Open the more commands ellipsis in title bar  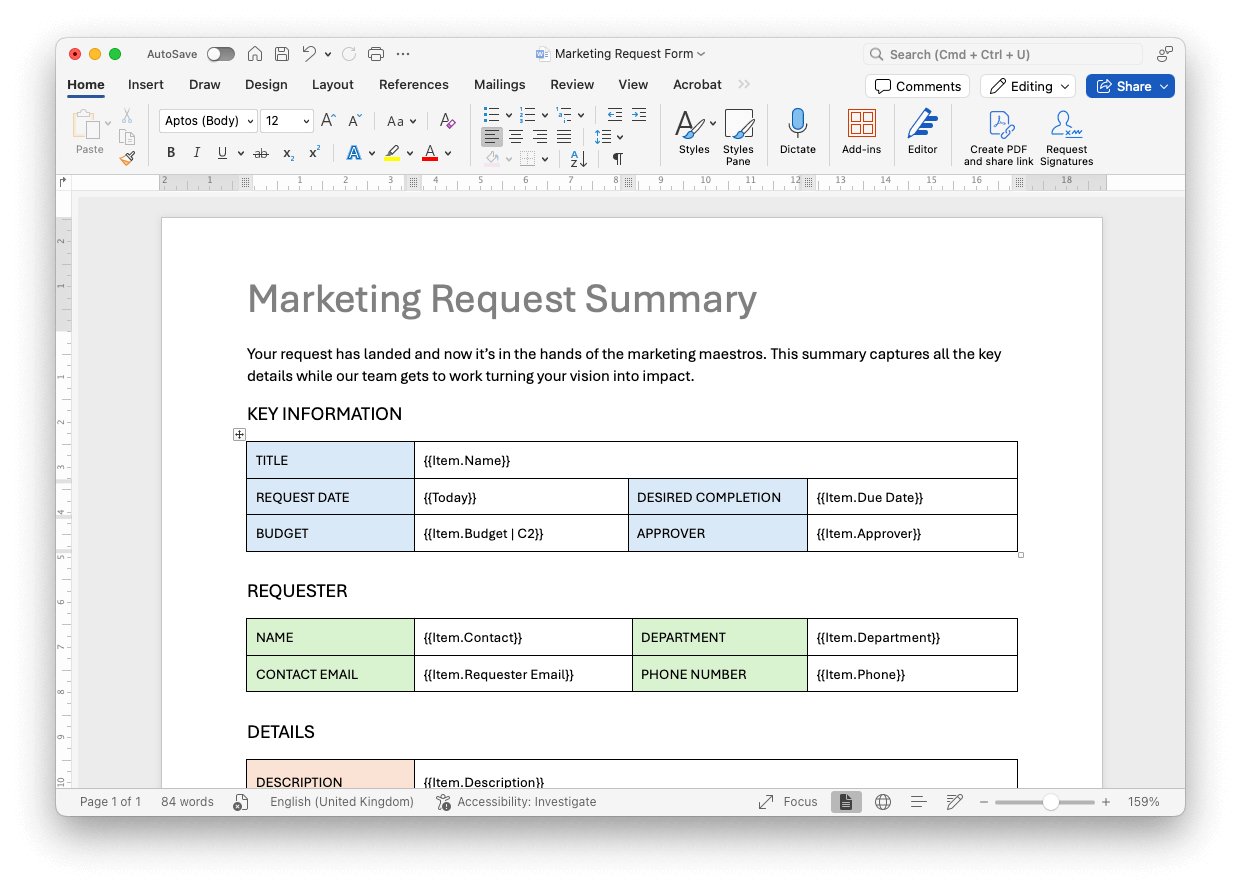pos(403,54)
